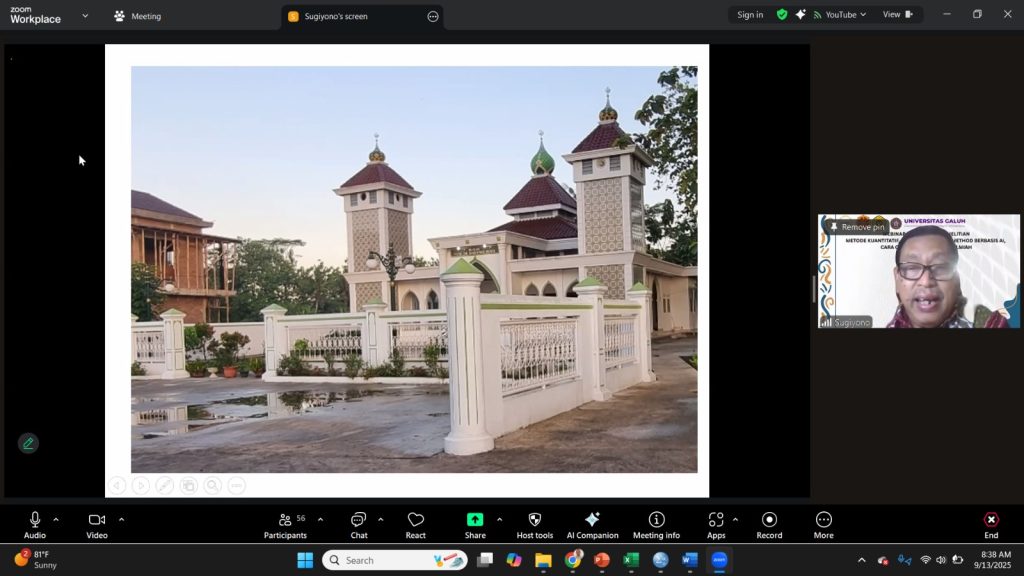Open the Participants panel
The image size is (1024, 576).
(x=285, y=524)
